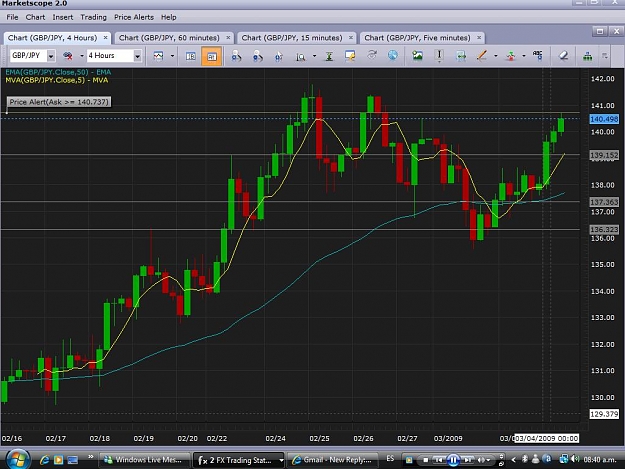The width and height of the screenshot is (625, 469).
Task: Toggle the first data window mode button
Action: pyautogui.click(x=191, y=56)
